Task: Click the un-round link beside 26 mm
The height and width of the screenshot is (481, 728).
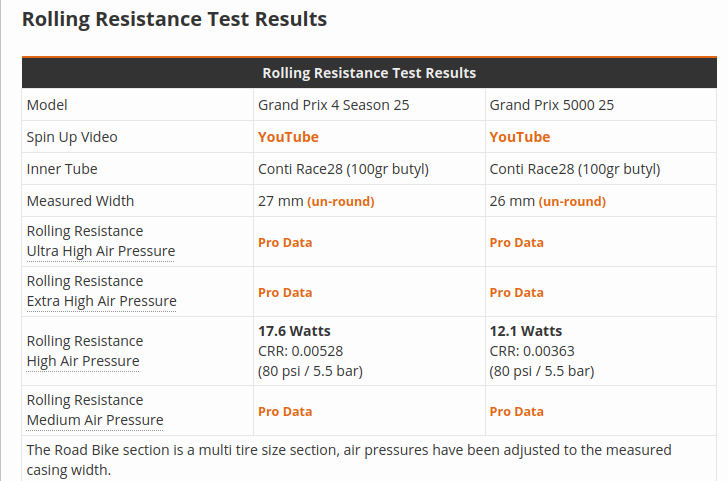Action: pyautogui.click(x=572, y=202)
